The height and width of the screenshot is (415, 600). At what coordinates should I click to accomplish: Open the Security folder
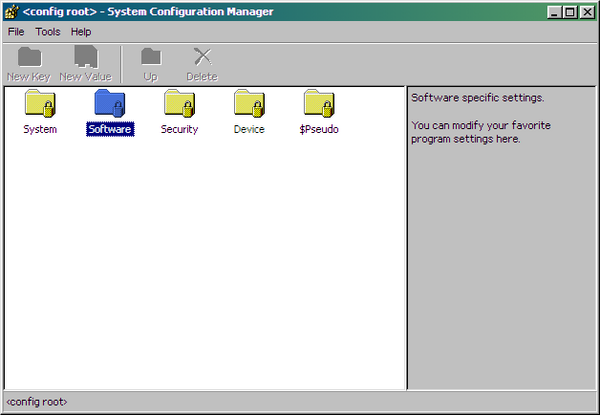point(180,105)
